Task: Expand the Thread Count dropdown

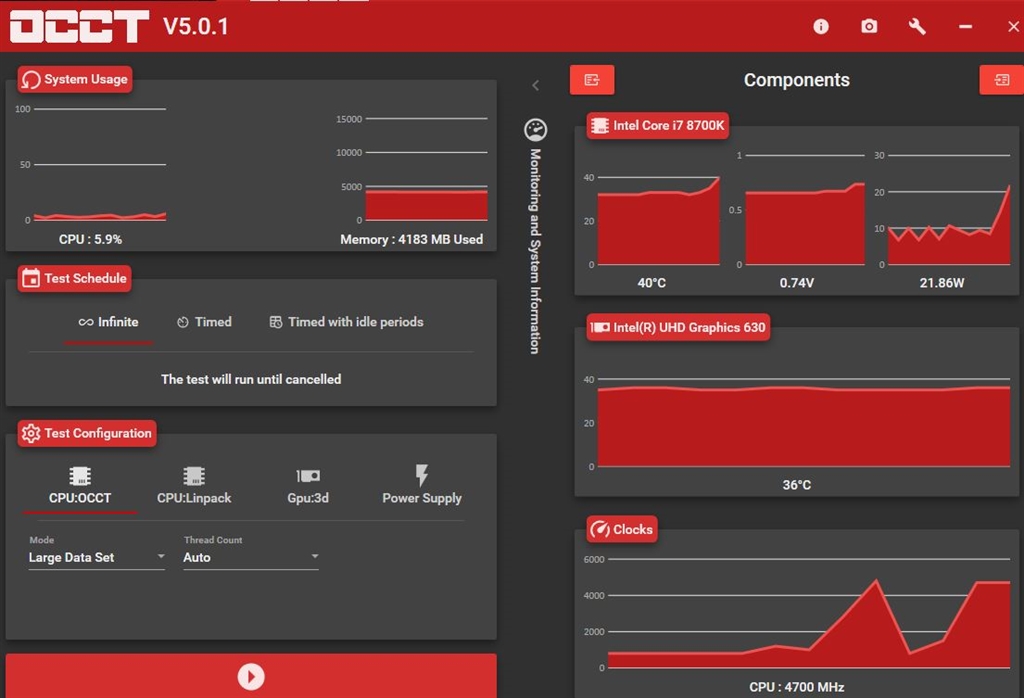Action: [251, 557]
